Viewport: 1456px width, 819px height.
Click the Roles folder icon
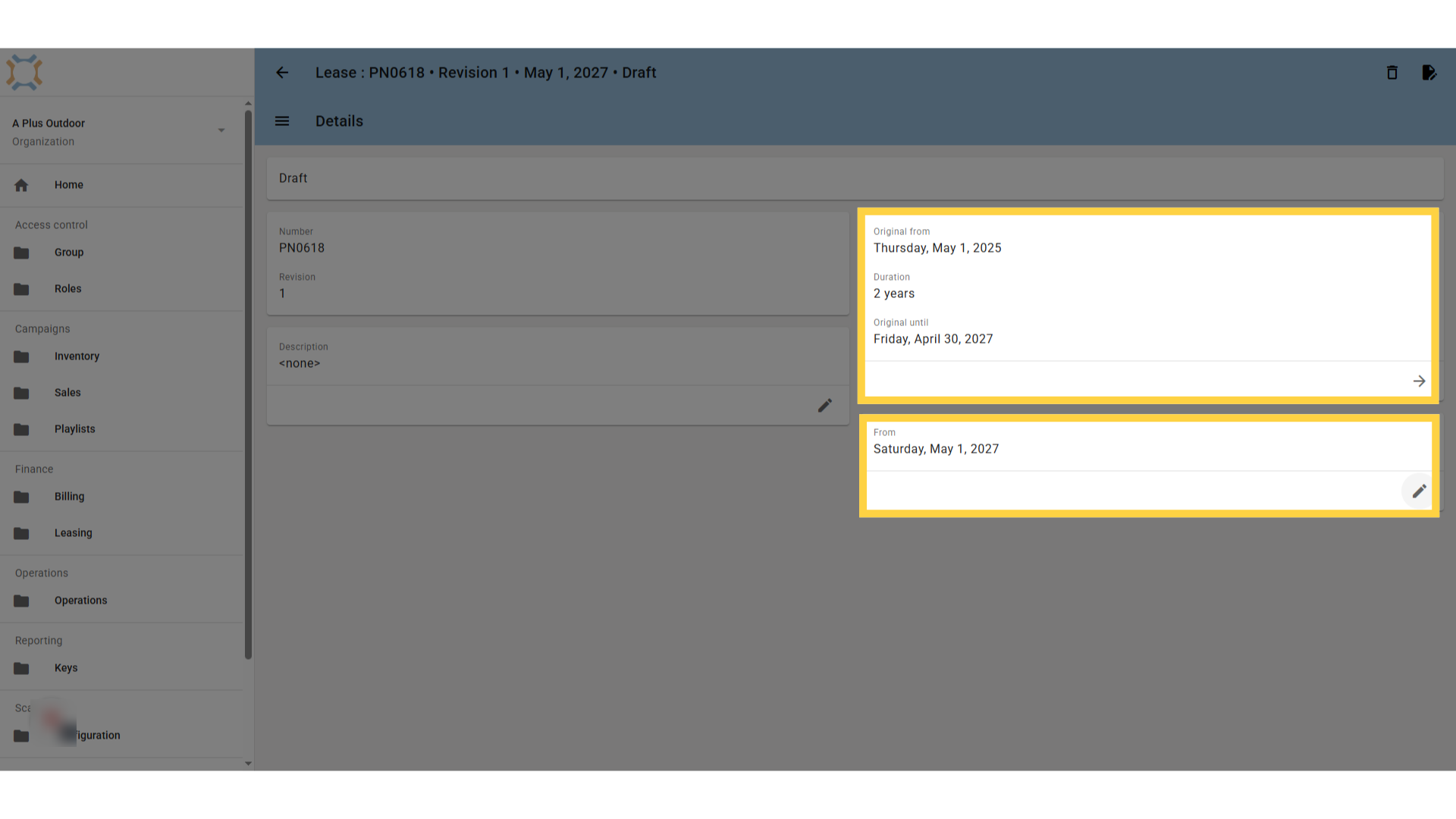pyautogui.click(x=21, y=289)
